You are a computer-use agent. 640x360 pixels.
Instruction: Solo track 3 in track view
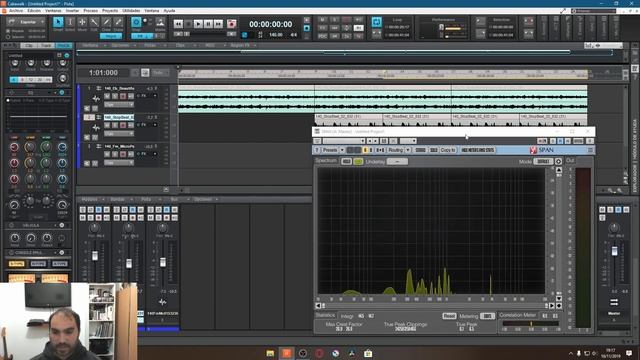pos(115,154)
